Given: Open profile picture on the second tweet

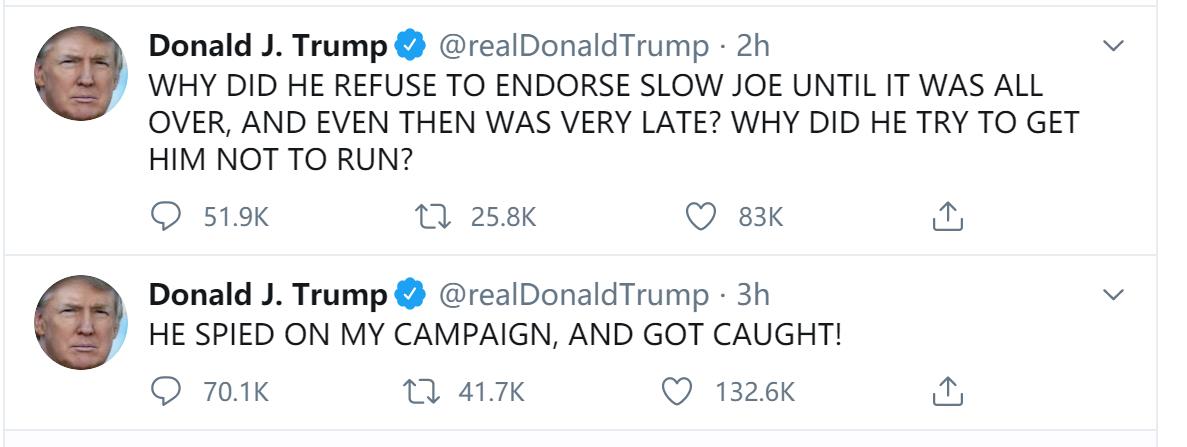Looking at the screenshot, I should point(81,322).
